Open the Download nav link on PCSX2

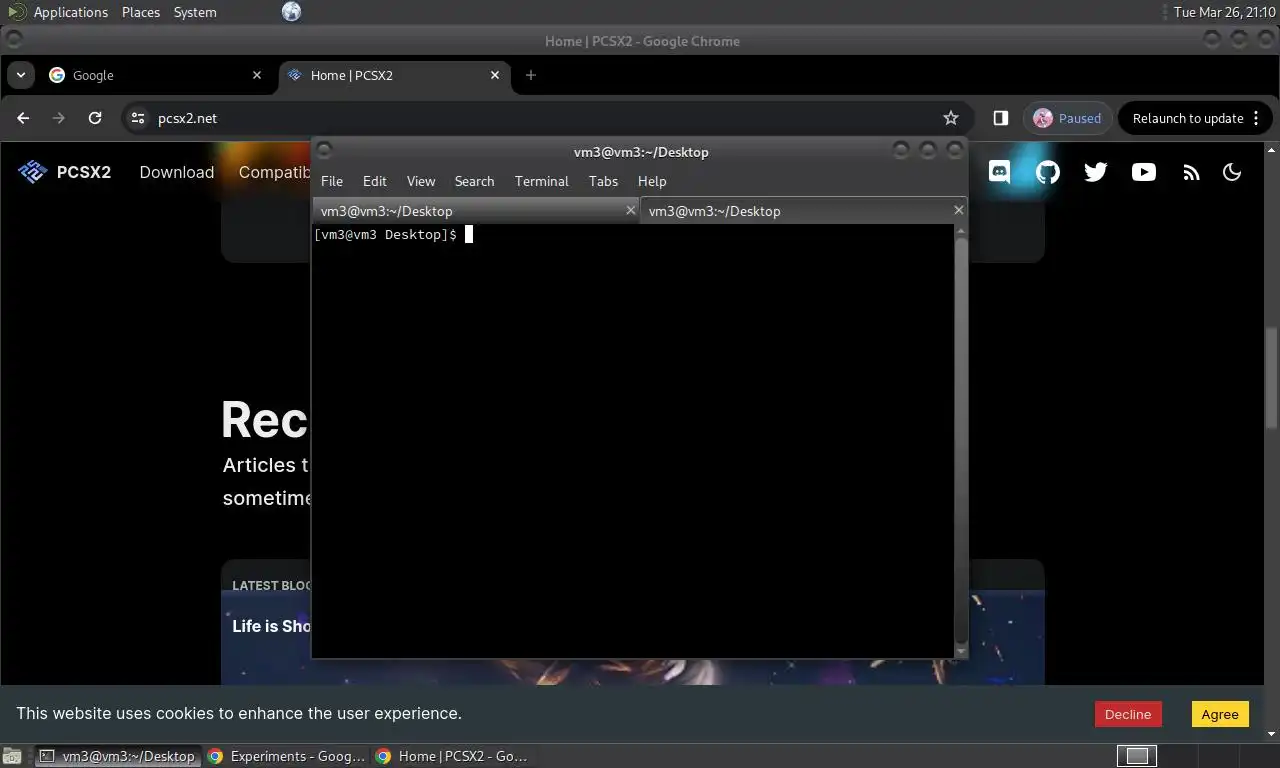click(x=177, y=172)
